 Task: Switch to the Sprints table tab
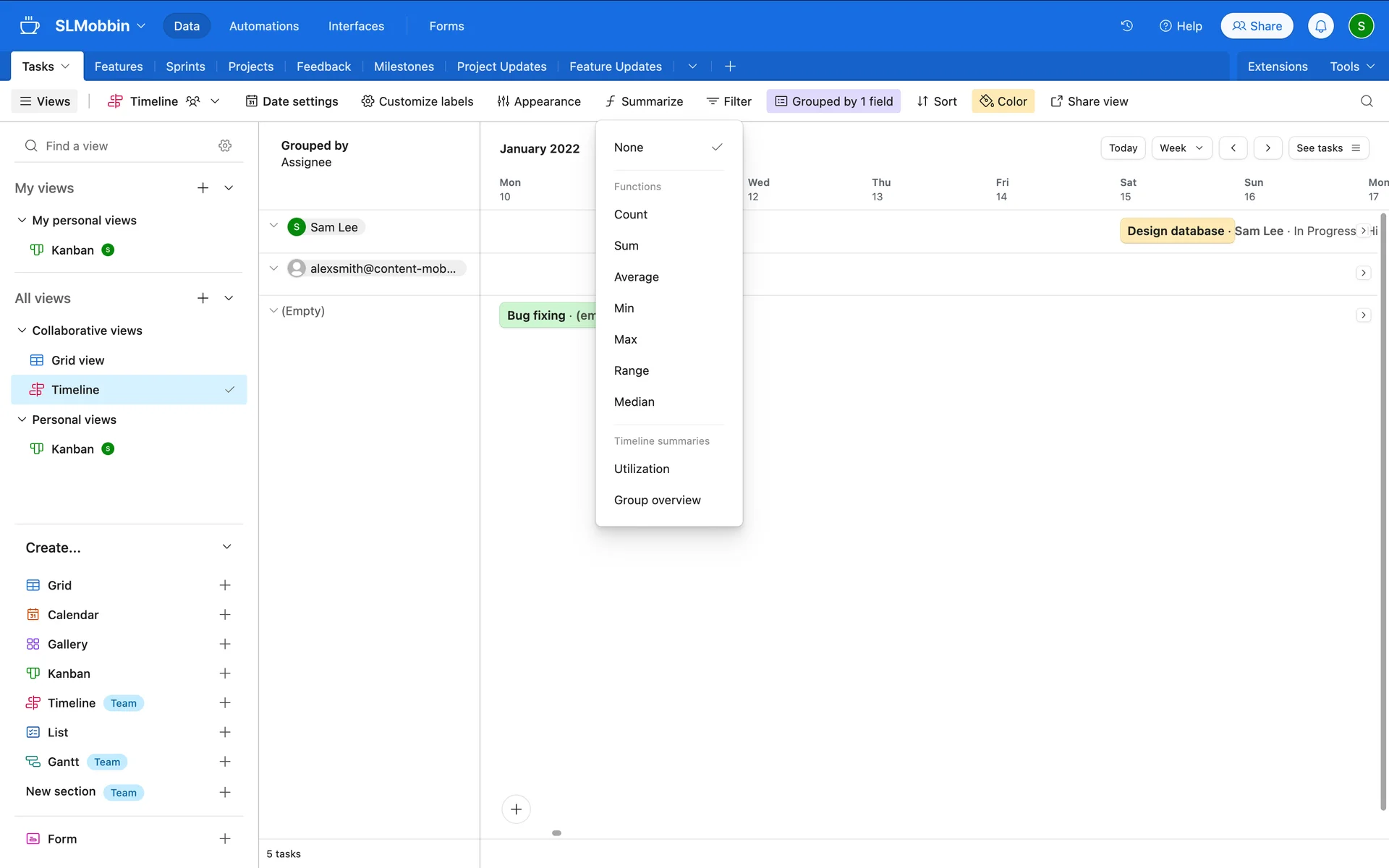[x=185, y=67]
